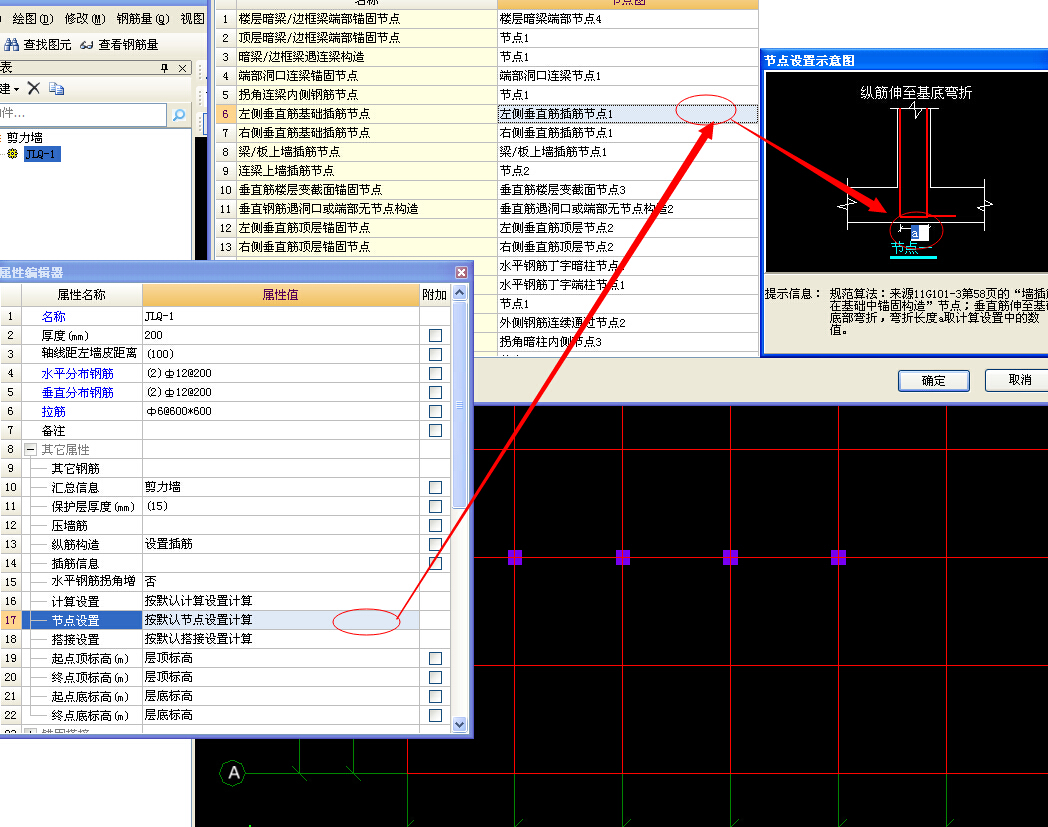Click the blue 名称 property link
This screenshot has height=827, width=1048.
pos(53,317)
